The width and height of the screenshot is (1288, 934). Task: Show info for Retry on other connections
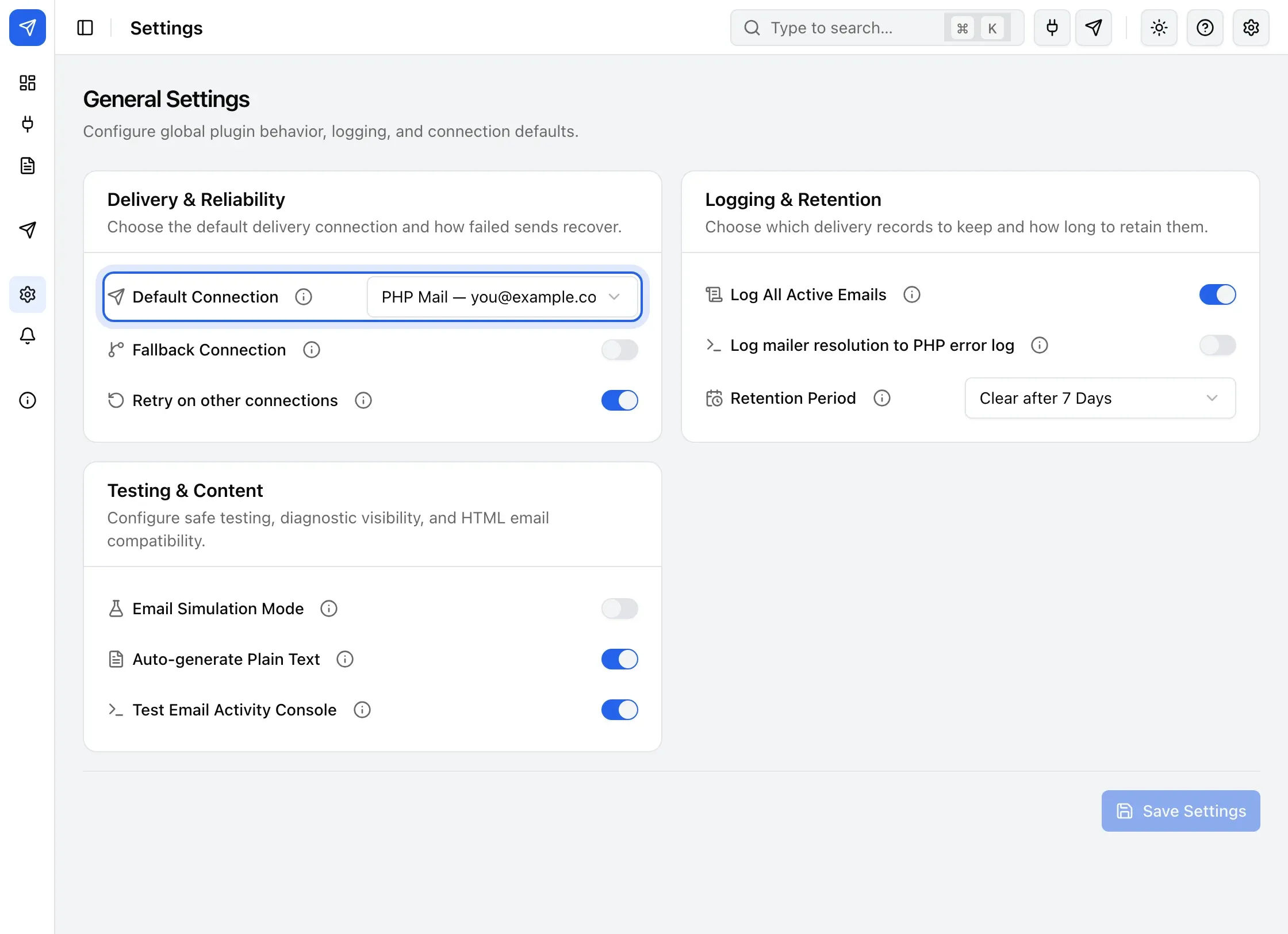pyautogui.click(x=363, y=400)
